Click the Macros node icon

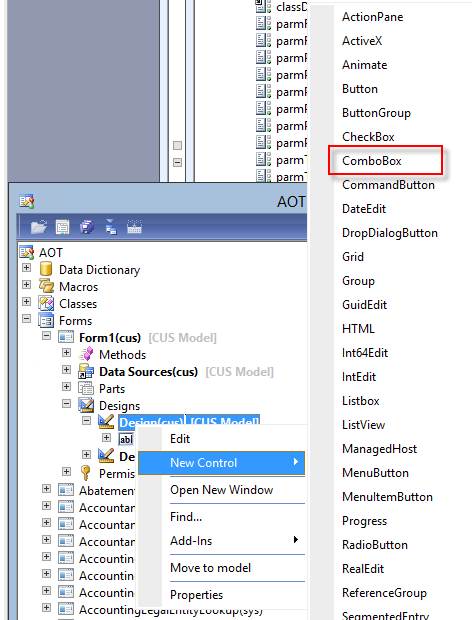46,286
